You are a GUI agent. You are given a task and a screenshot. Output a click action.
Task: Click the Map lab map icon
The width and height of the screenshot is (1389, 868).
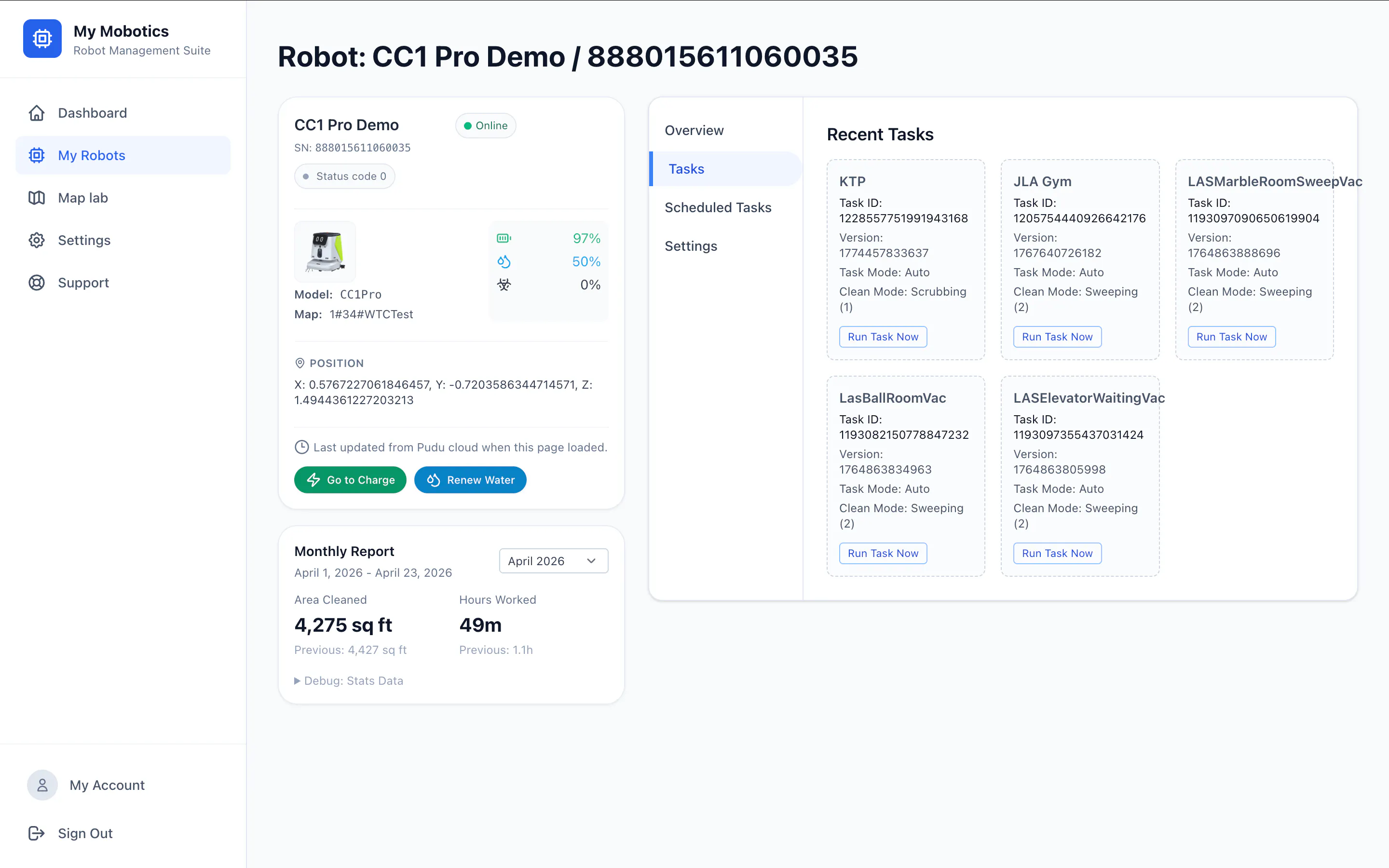37,198
